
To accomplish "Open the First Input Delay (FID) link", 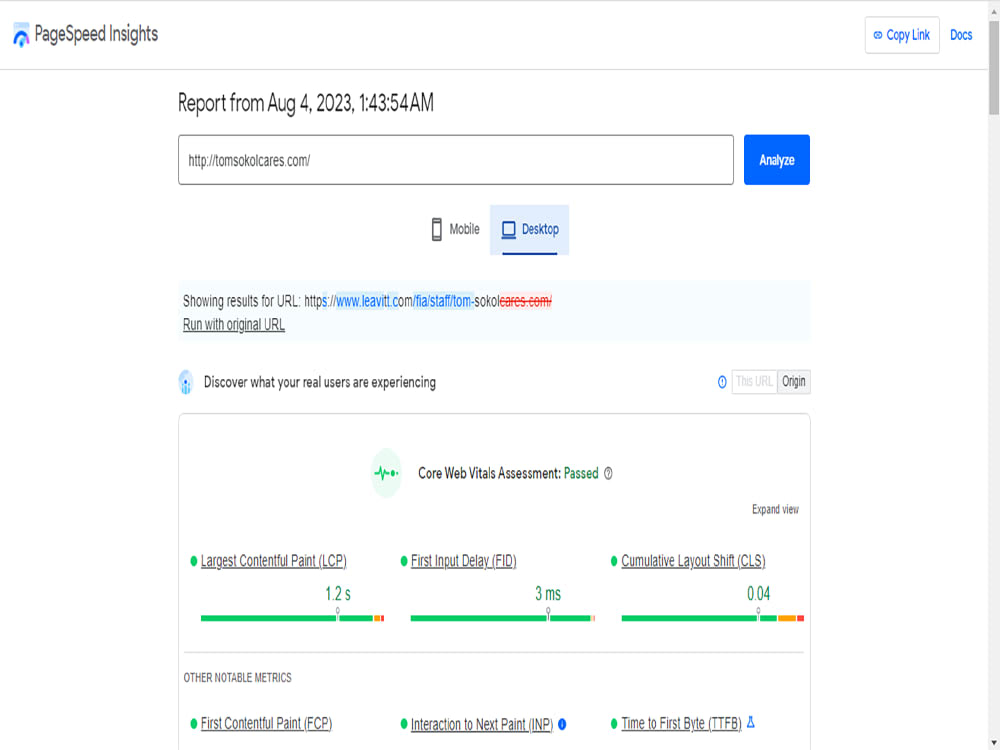I will [464, 561].
